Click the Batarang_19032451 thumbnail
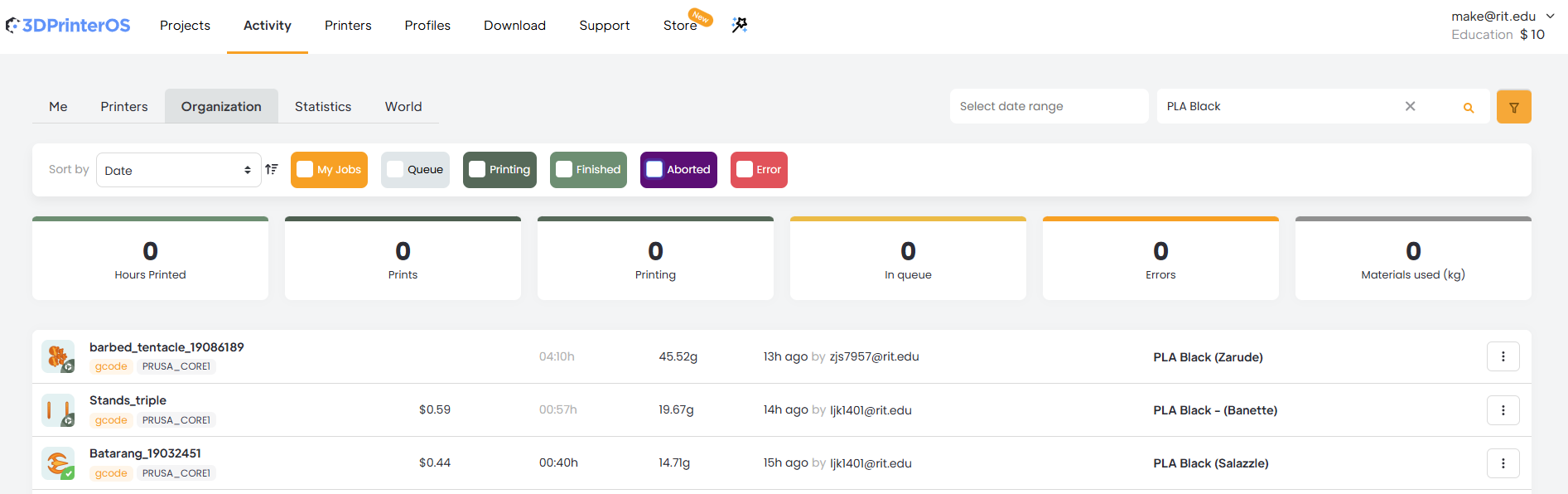This screenshot has width=1568, height=494. (58, 463)
